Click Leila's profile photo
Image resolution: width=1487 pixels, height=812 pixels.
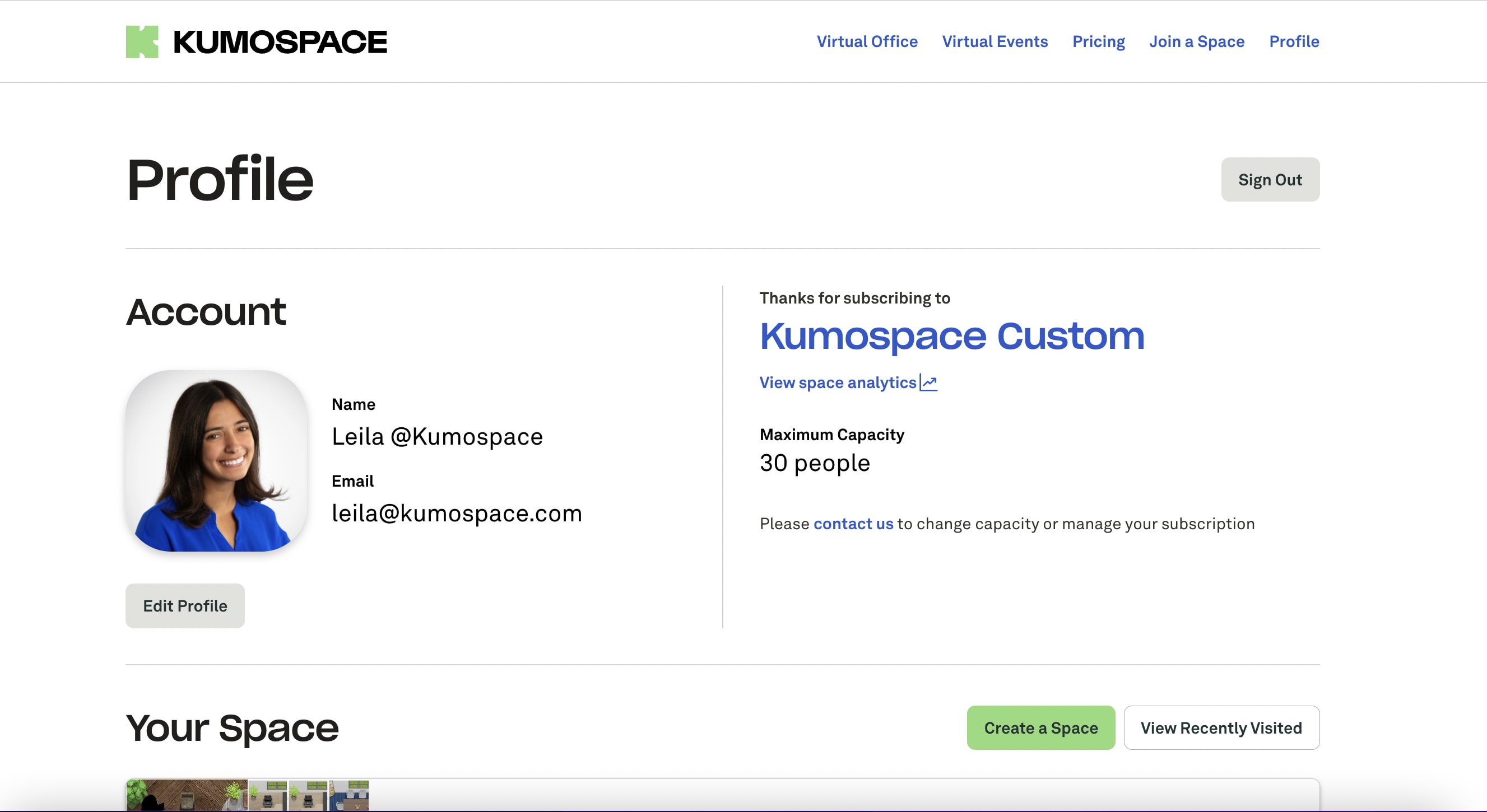point(216,460)
